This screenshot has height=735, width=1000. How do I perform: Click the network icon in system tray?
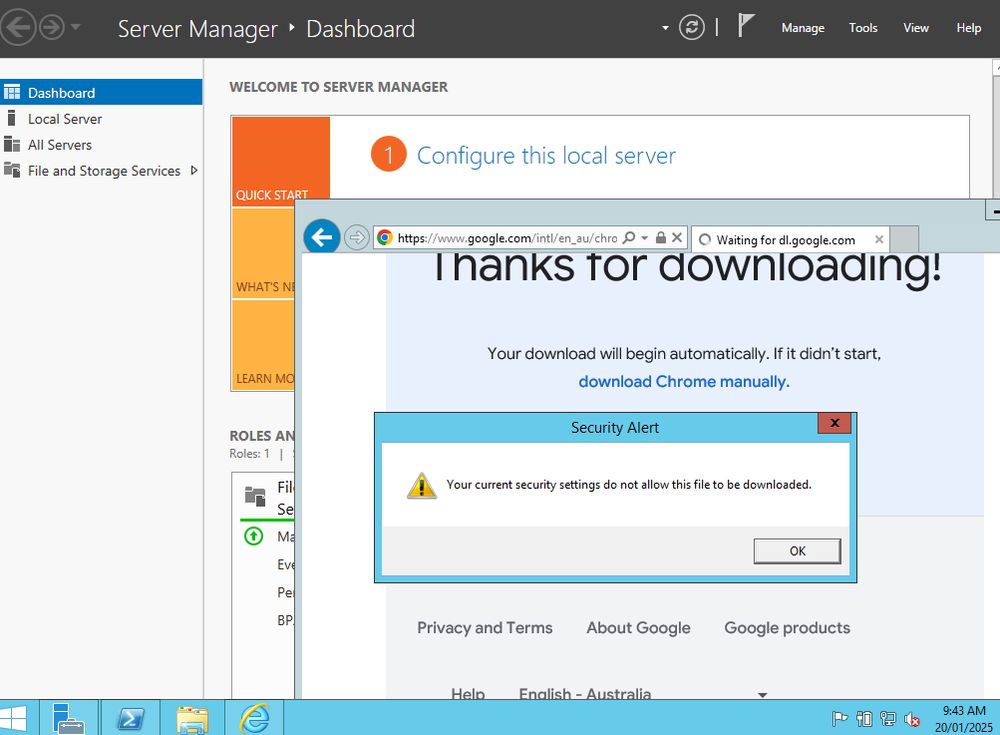pos(888,719)
